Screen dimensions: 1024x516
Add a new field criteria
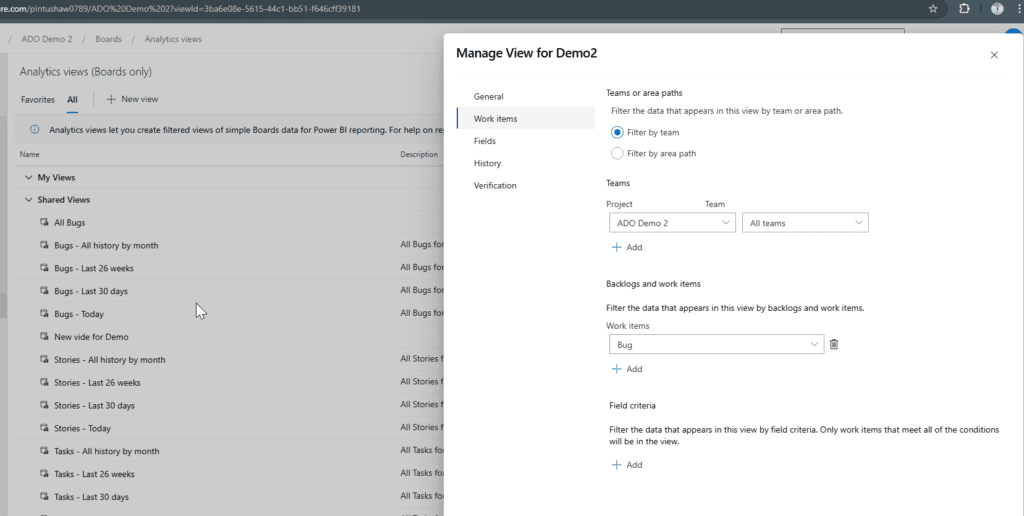[x=626, y=465]
